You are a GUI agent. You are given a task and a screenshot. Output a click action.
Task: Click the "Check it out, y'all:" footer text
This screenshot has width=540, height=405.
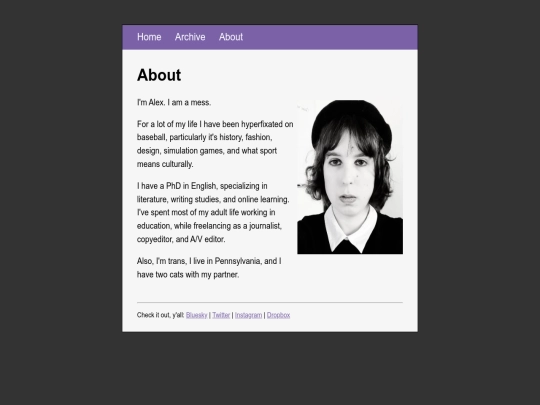point(160,315)
